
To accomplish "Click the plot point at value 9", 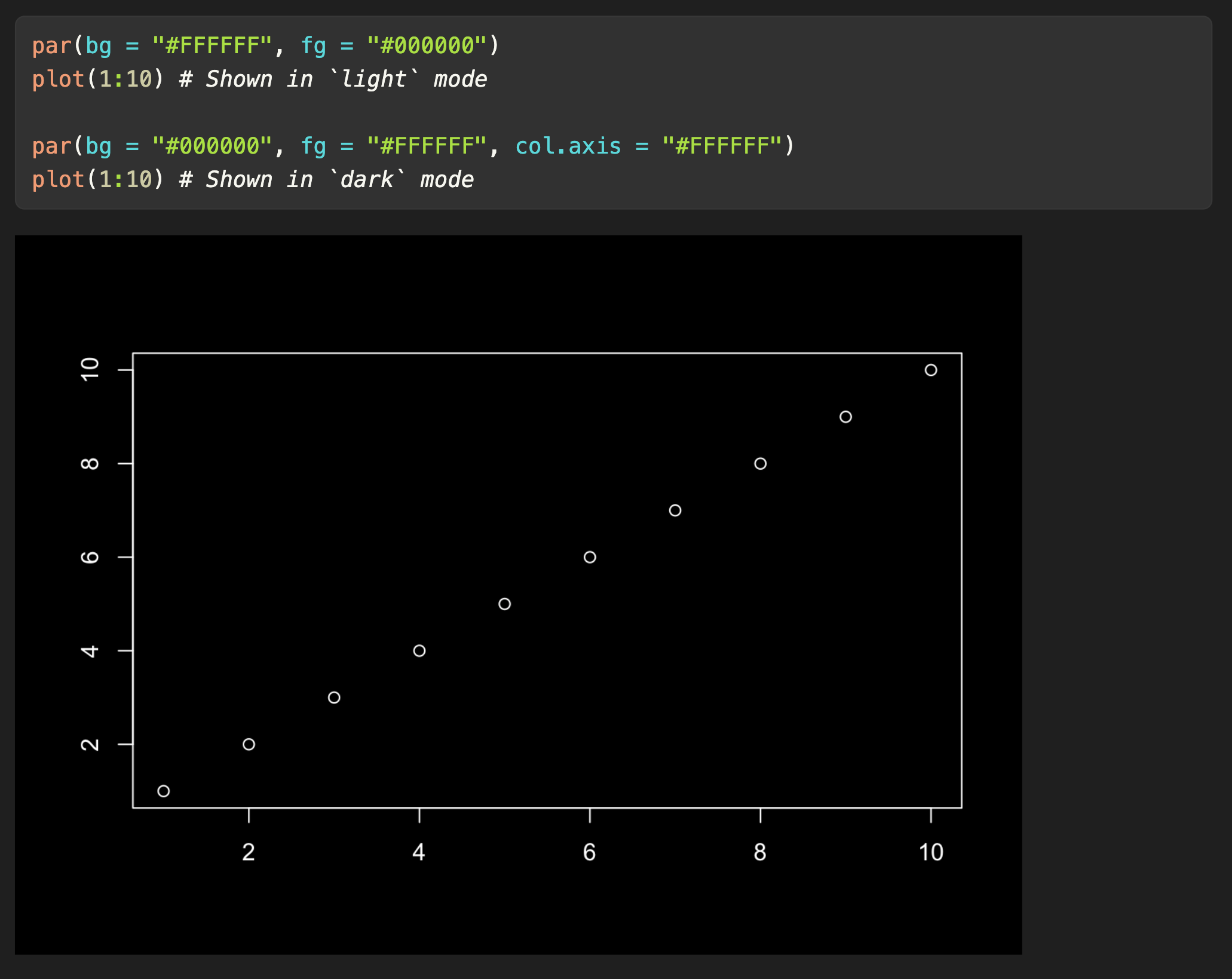I will 845,417.
